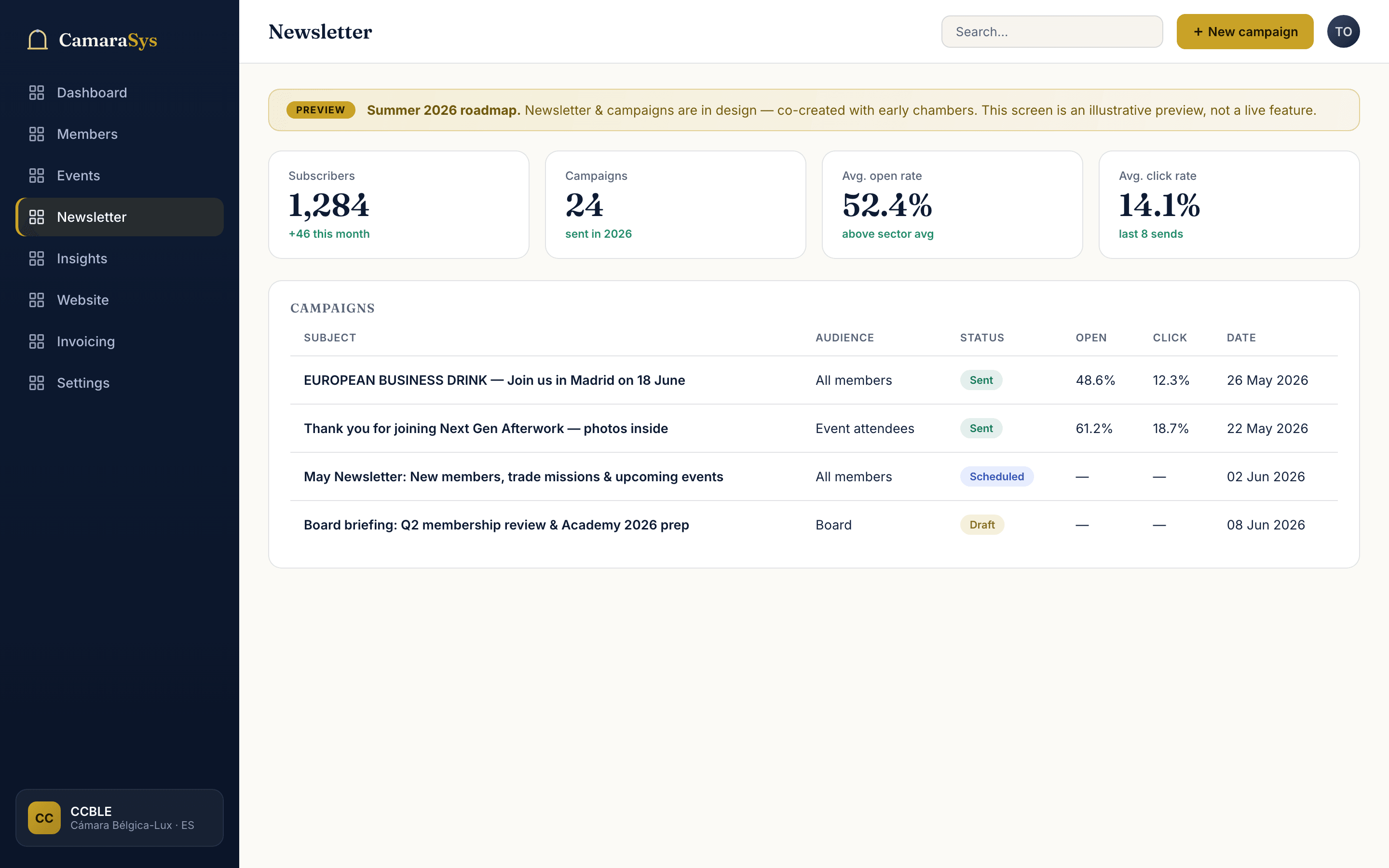Click the CamaraSys bell logo icon

click(x=38, y=40)
